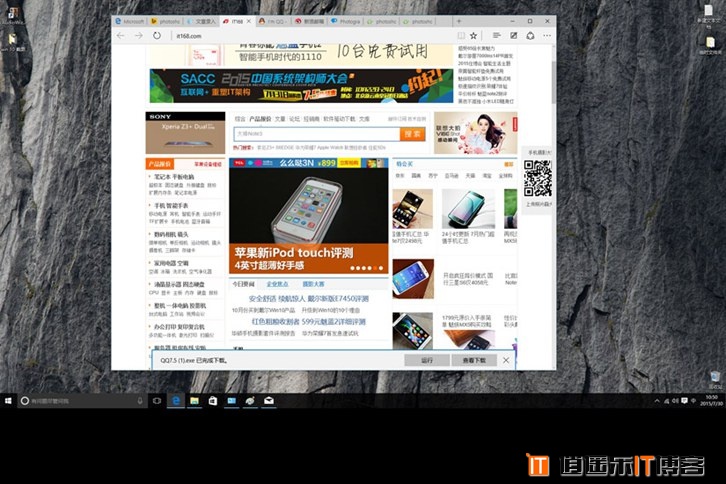
Task: Show hidden system tray icons
Action: click(x=657, y=401)
